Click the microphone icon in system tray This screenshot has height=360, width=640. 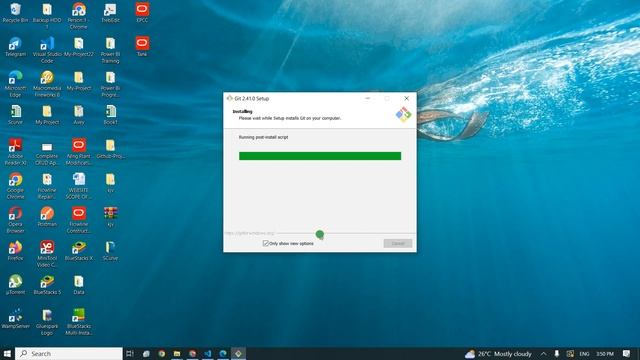(556, 354)
